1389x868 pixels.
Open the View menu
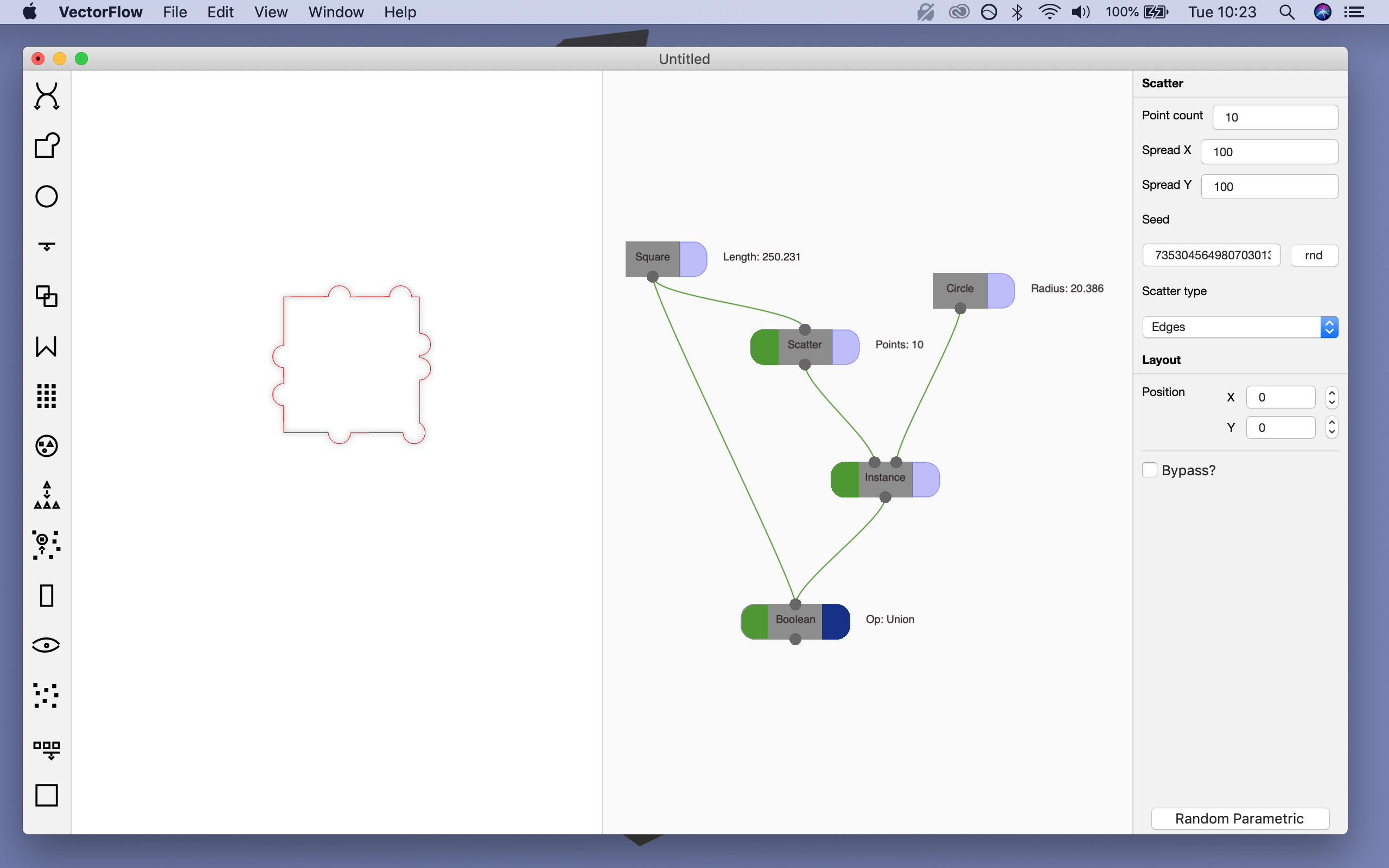[270, 12]
